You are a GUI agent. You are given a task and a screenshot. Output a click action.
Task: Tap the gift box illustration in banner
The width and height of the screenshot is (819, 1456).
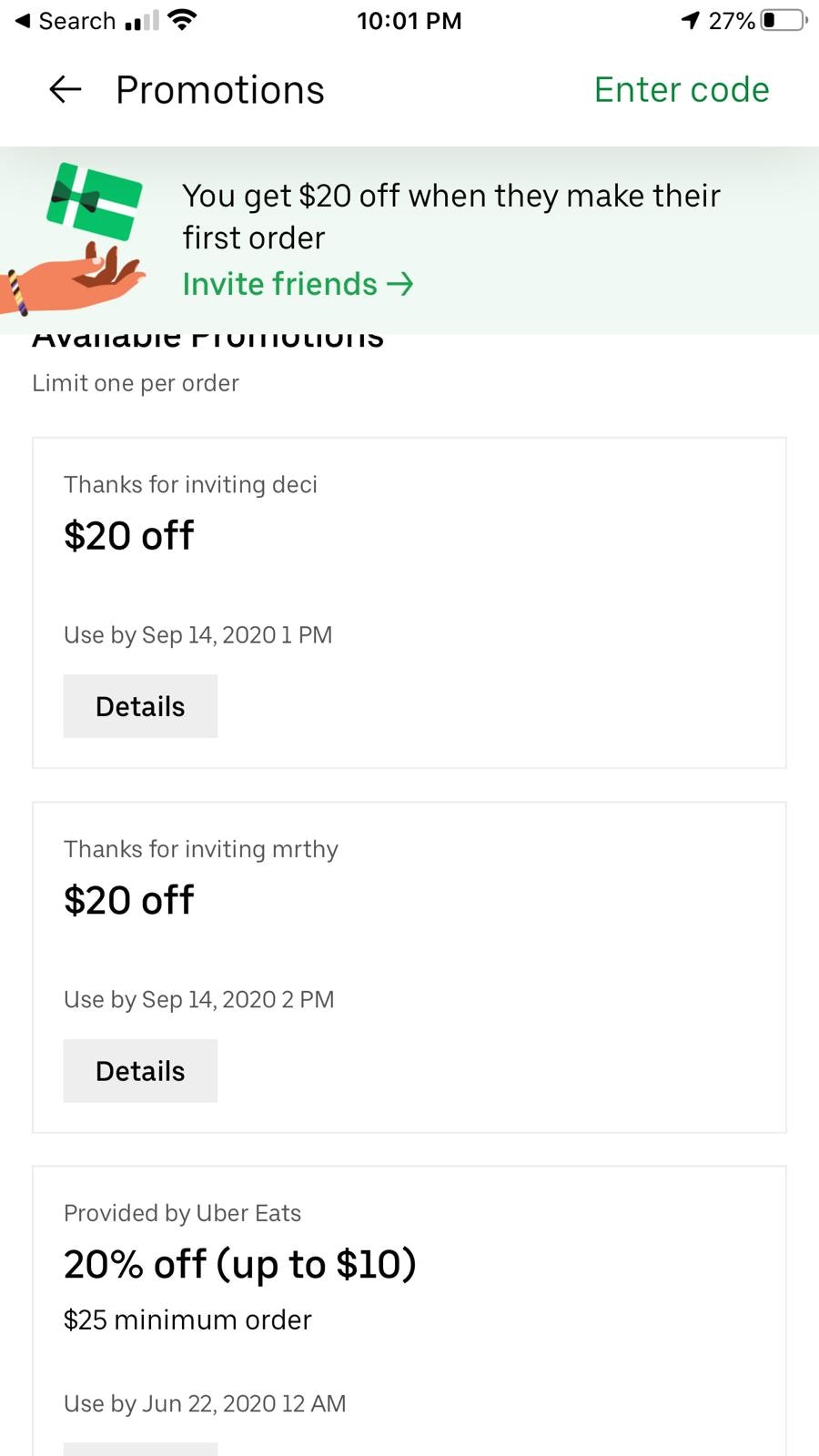(94, 200)
